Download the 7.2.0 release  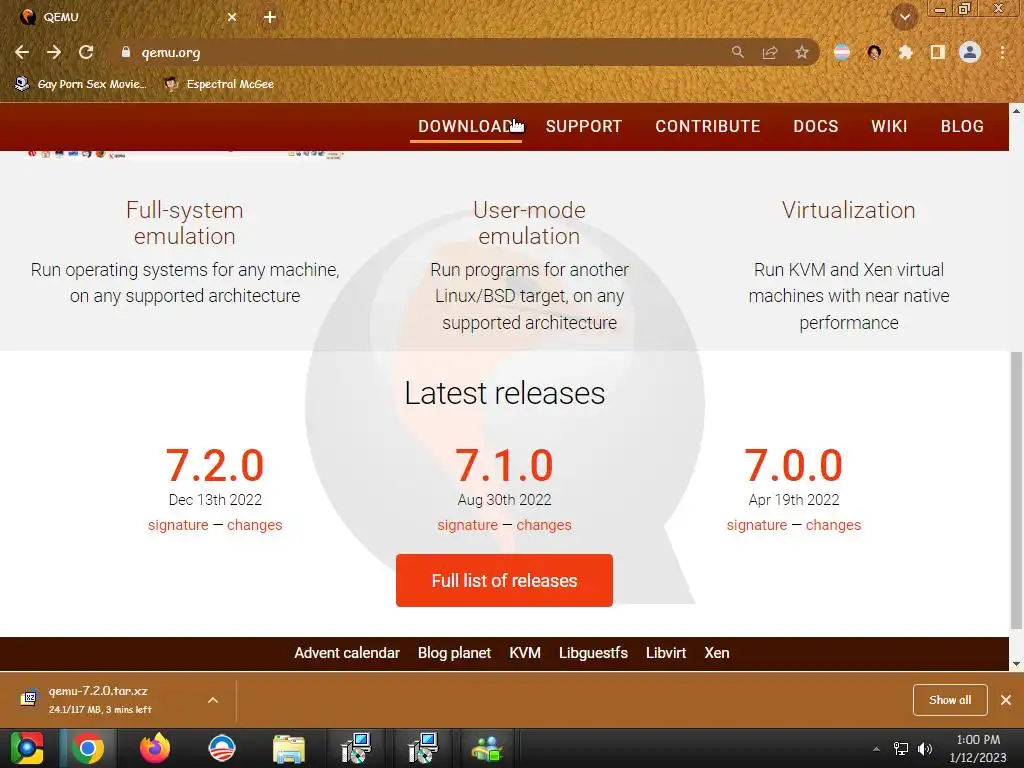[215, 466]
